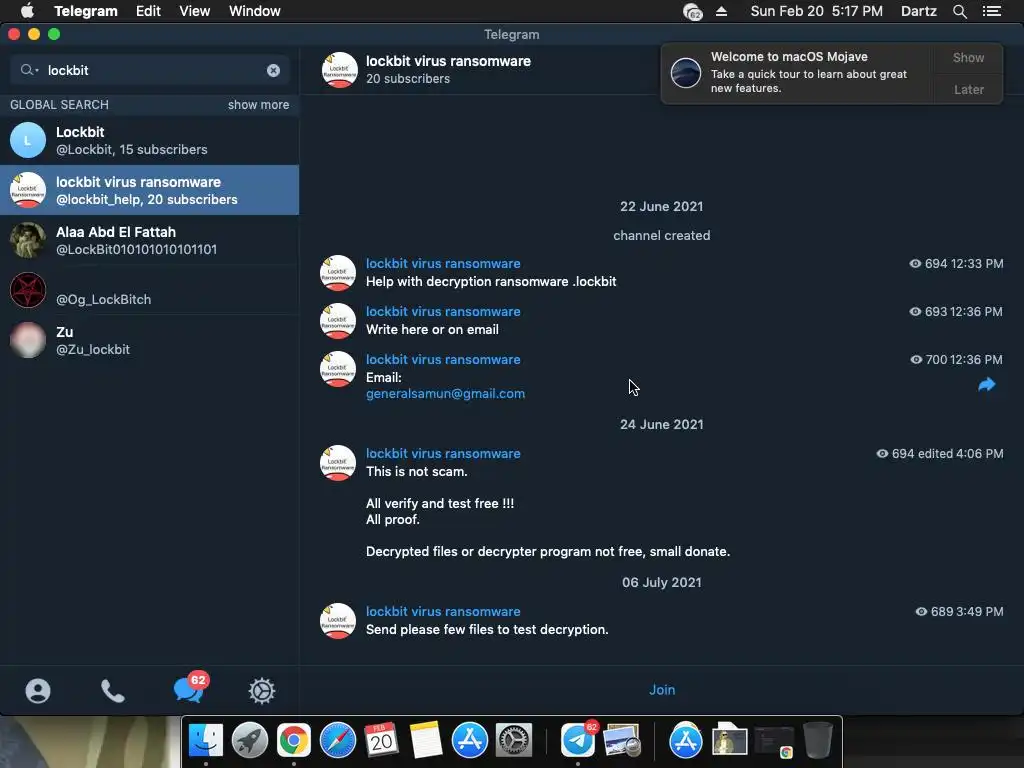The height and width of the screenshot is (768, 1024).
Task: Open second App Store icon right of Dock separator
Action: pos(686,741)
